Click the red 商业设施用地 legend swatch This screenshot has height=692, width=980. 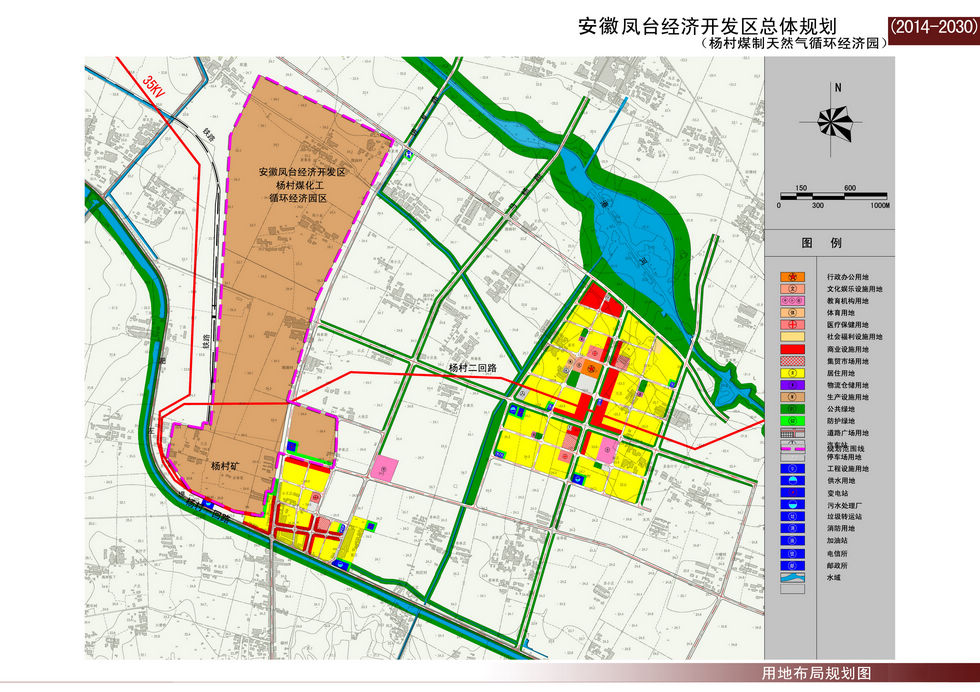(792, 348)
